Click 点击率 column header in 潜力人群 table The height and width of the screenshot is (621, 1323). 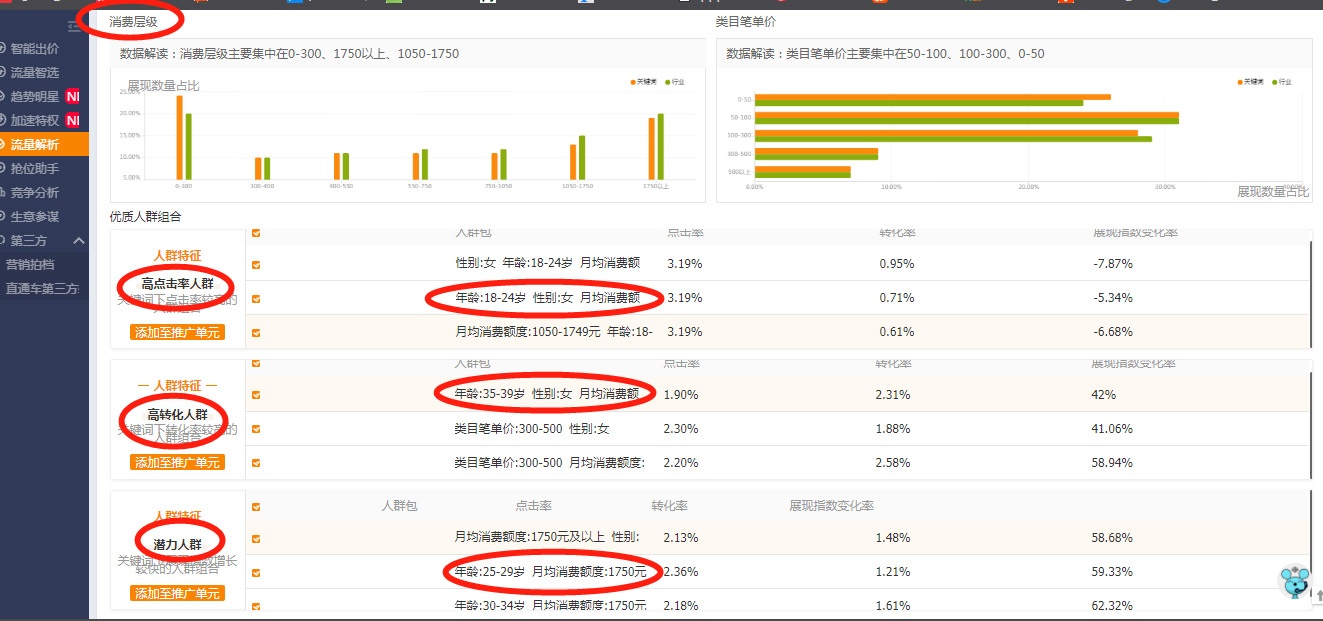[x=534, y=506]
